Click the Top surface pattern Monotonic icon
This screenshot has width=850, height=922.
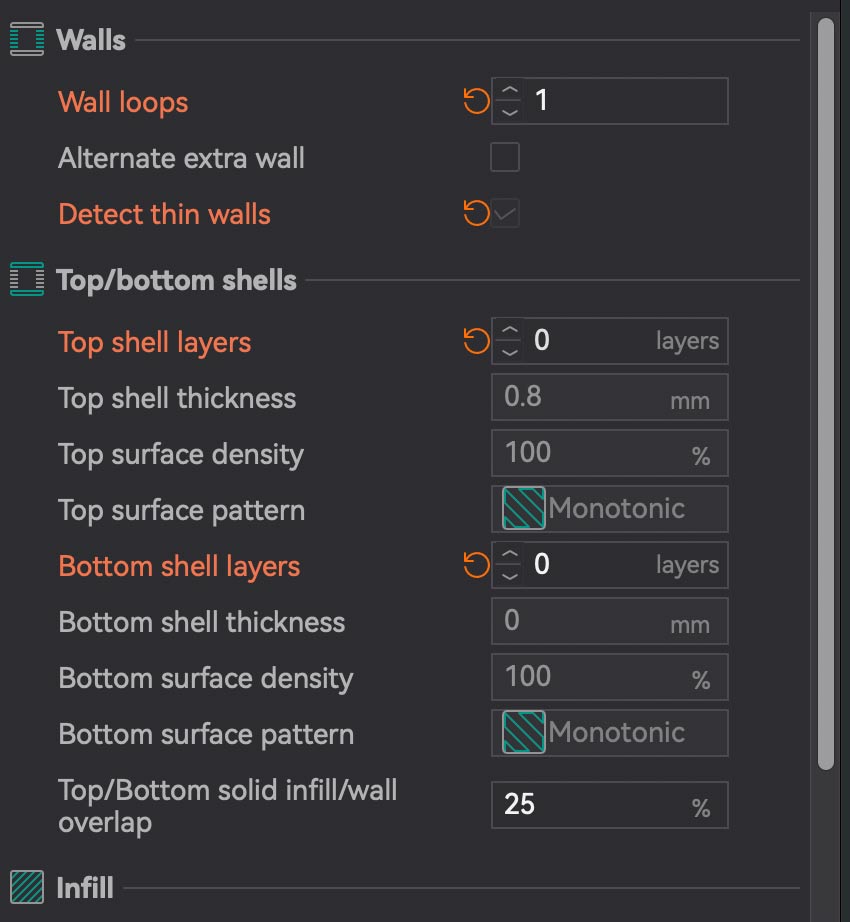coord(524,509)
